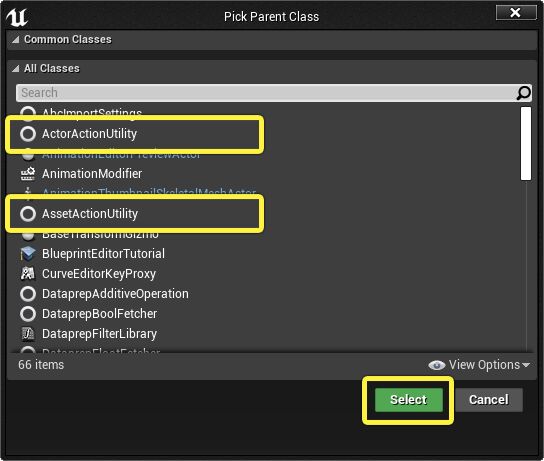Click the ActorActionUtility class icon
Viewport: 544px width, 461px height.
[28, 134]
